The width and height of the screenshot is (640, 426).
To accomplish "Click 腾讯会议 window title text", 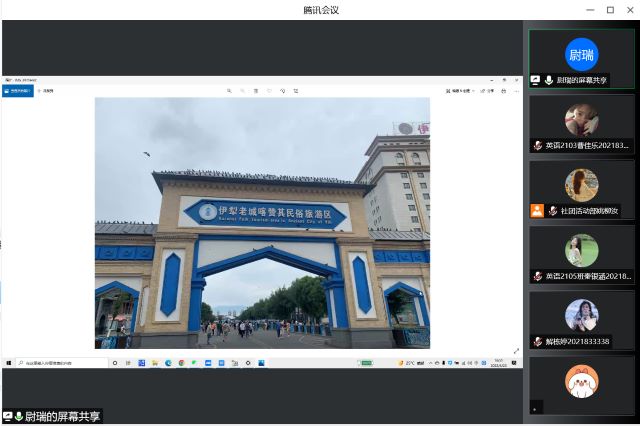I will coord(321,10).
